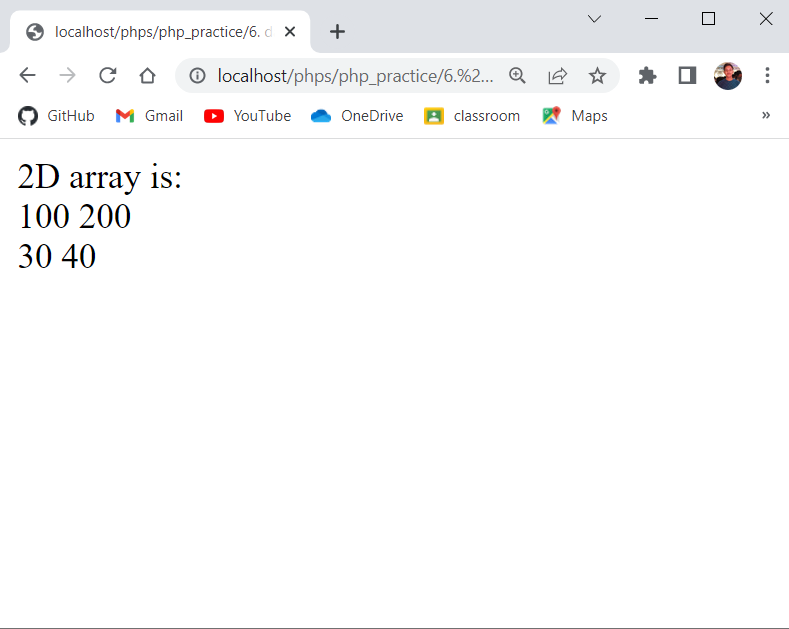Close the localhost tab
789x629 pixels.
(x=290, y=31)
